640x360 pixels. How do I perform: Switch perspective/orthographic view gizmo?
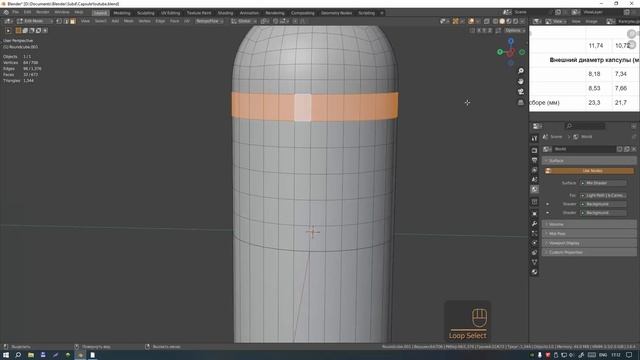point(521,102)
